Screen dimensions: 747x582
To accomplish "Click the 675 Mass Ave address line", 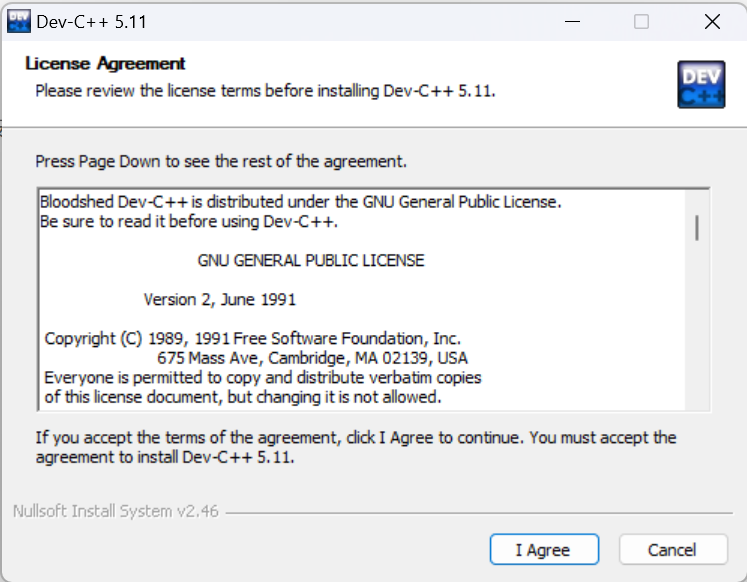I will [313, 358].
